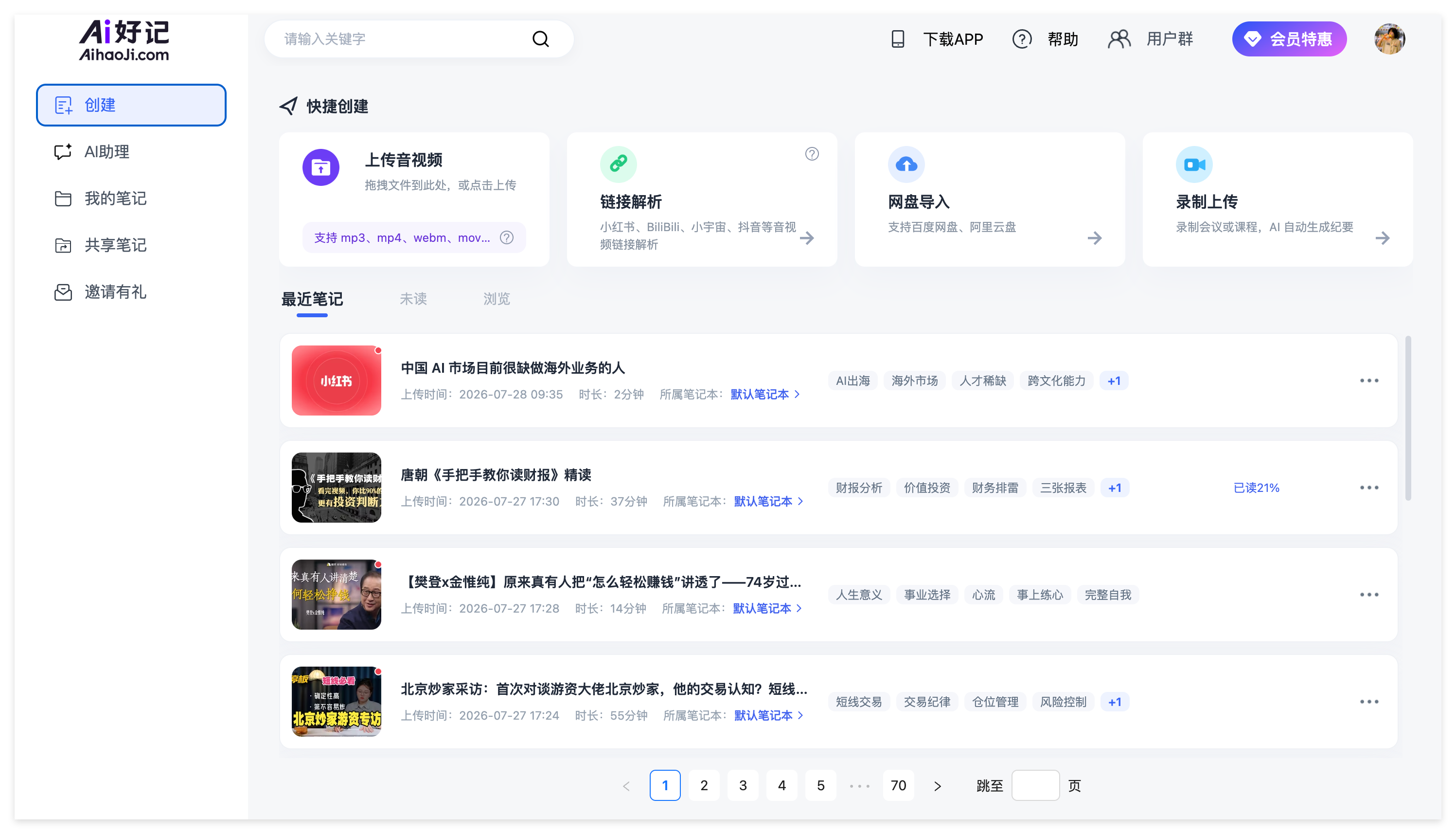The height and width of the screenshot is (834, 1456).
Task: Click the 会员特惠 button
Action: point(1289,39)
